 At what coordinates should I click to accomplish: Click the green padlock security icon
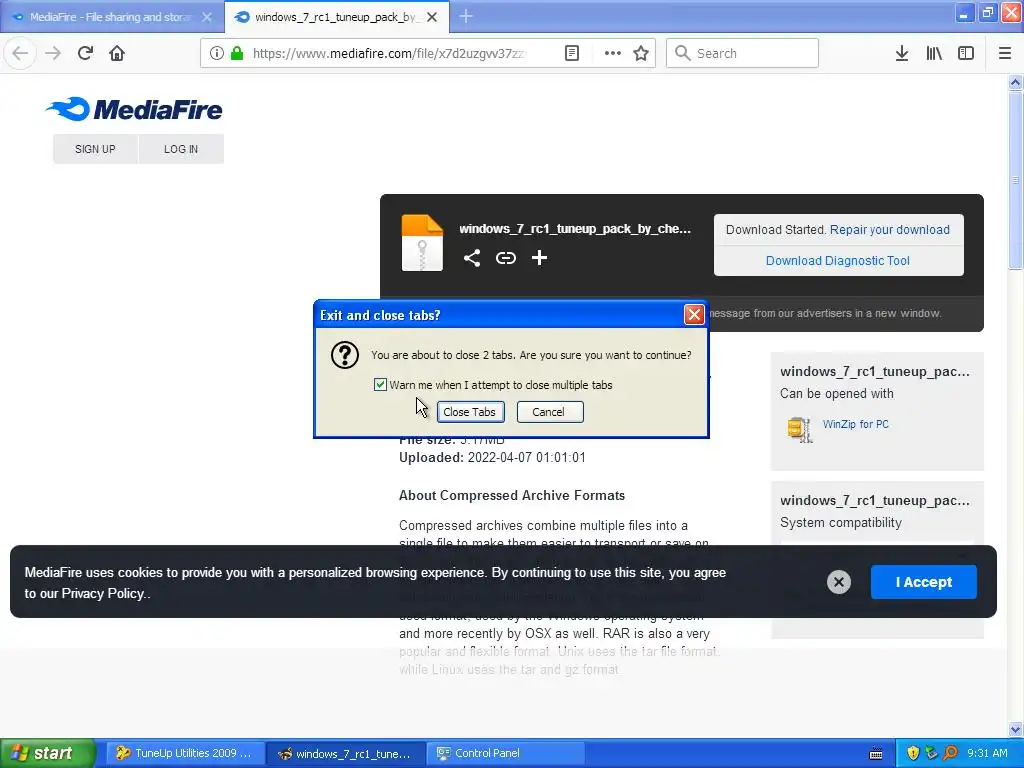(237, 54)
